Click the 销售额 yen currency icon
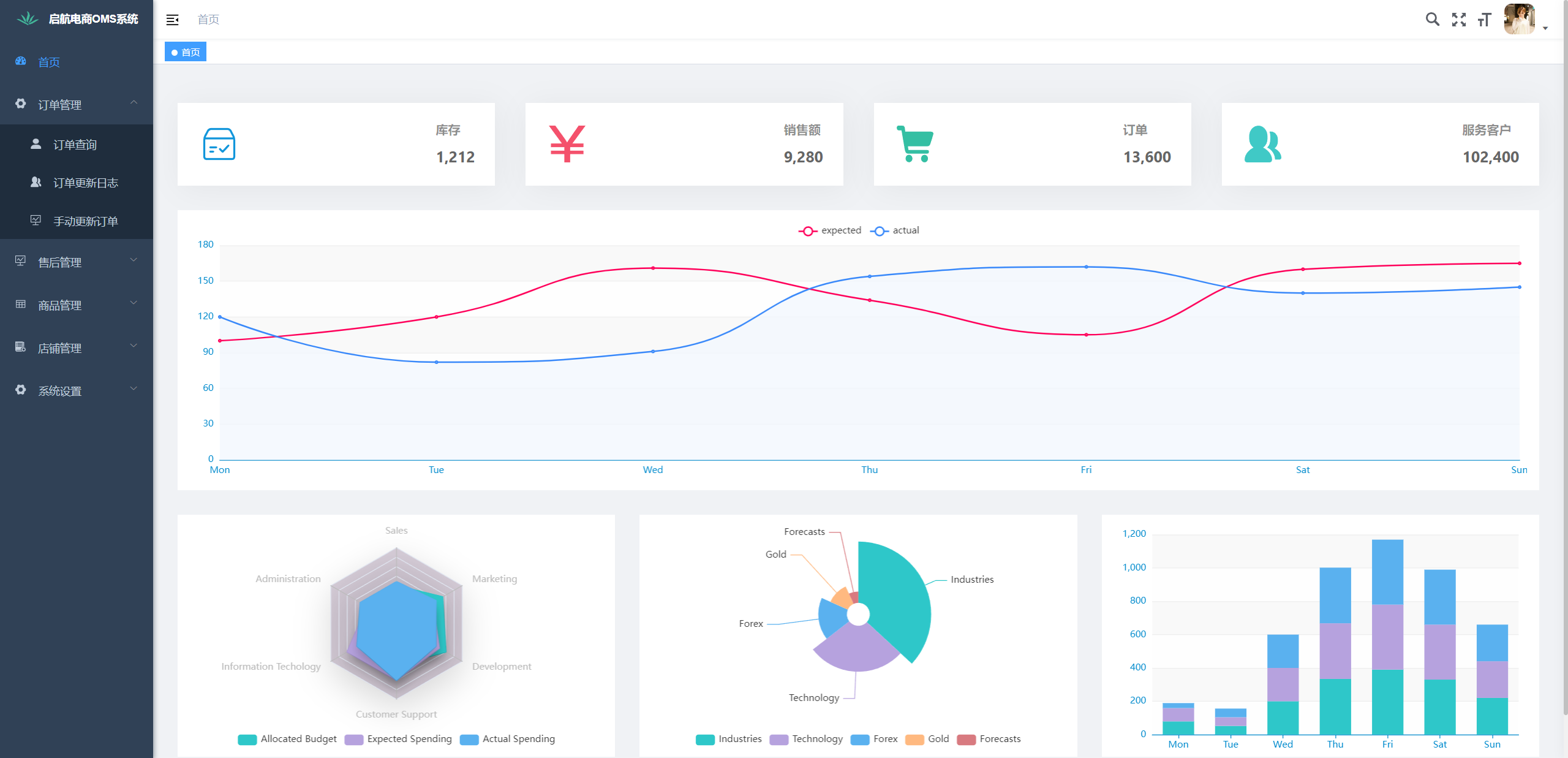 click(567, 144)
